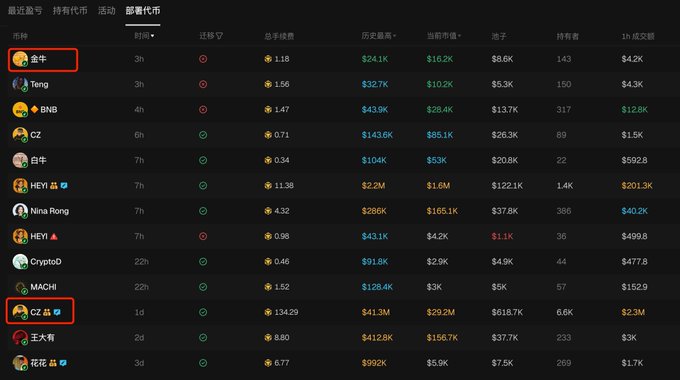Click the 币种 column header
This screenshot has height=380, width=680.
pos(20,36)
